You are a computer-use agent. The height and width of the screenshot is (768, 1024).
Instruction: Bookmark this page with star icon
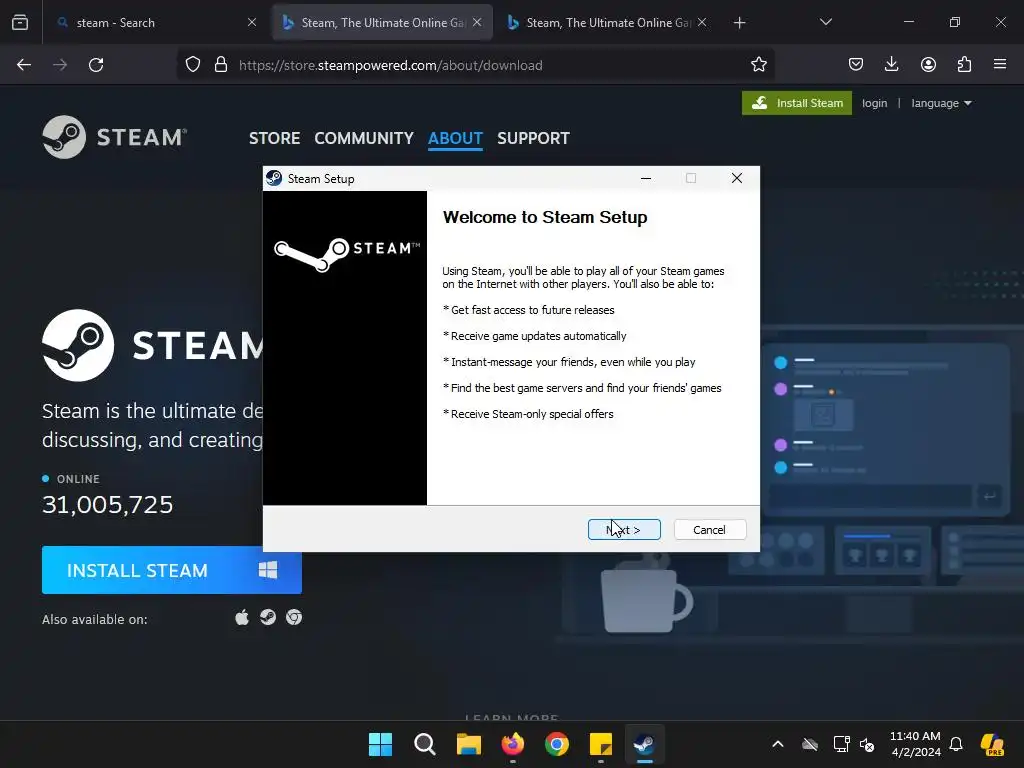[758, 65]
